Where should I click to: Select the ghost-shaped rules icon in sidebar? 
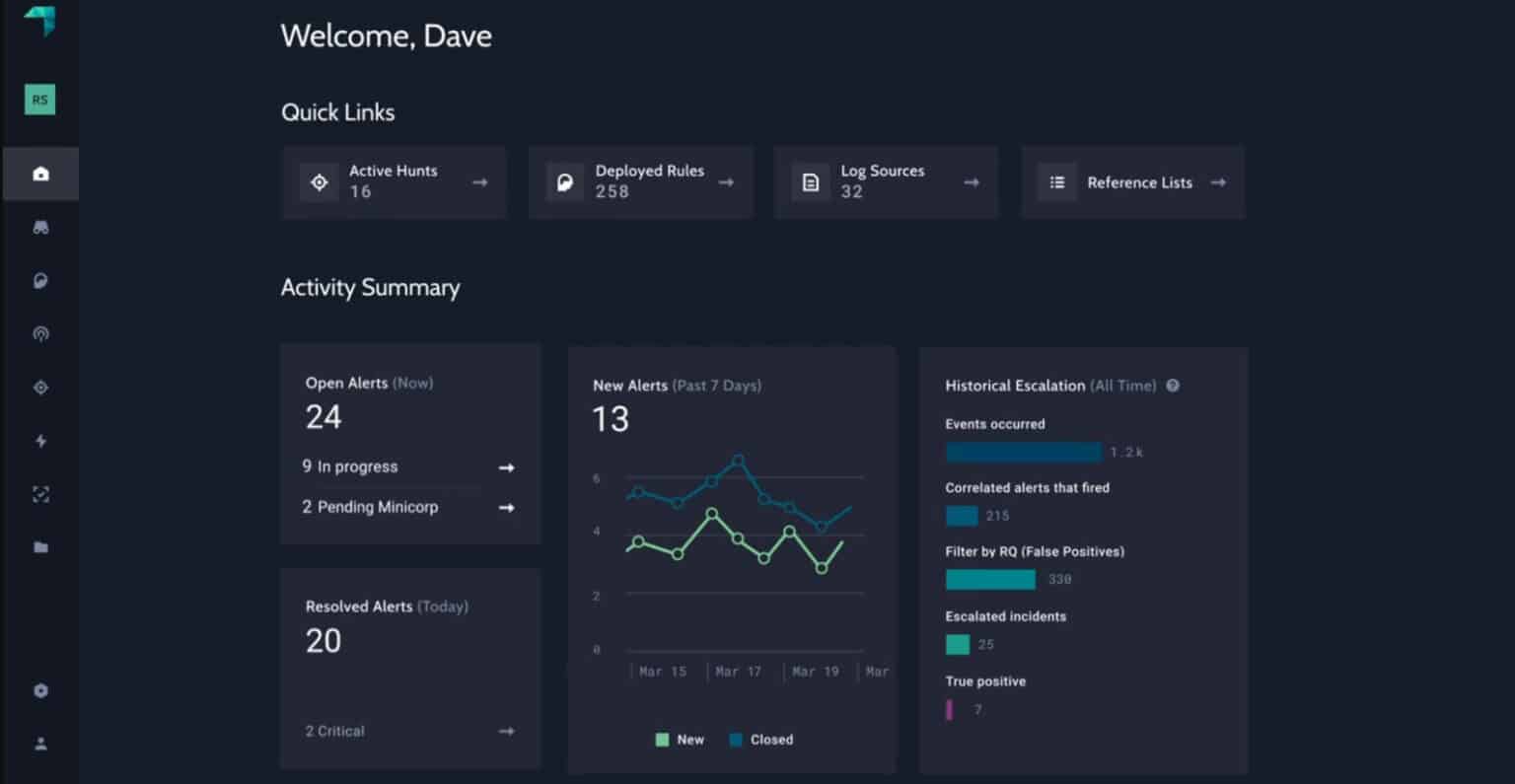tap(40, 280)
